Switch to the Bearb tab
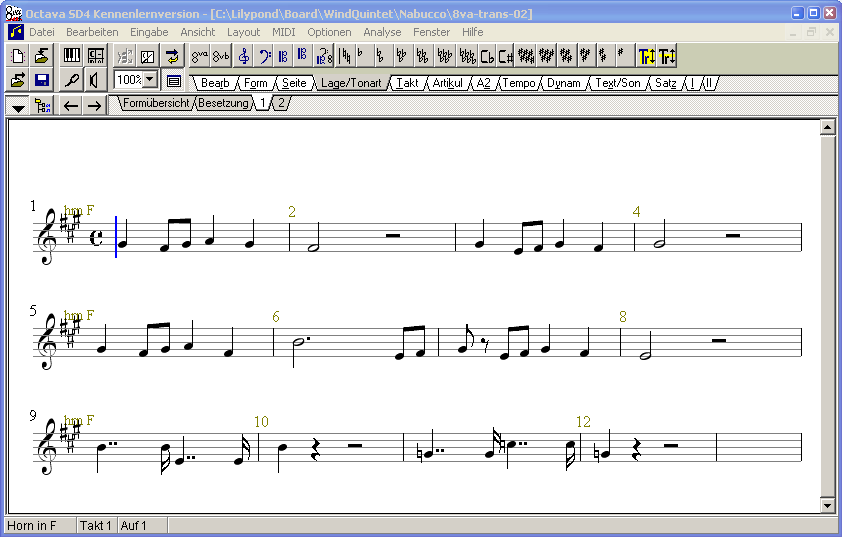Viewport: 842px width, 537px height. [215, 83]
